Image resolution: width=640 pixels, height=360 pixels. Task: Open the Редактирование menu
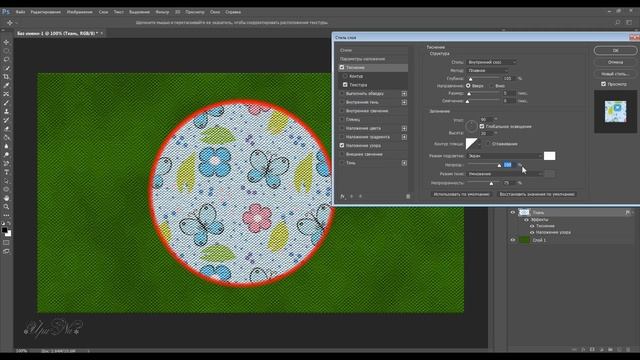[46, 12]
